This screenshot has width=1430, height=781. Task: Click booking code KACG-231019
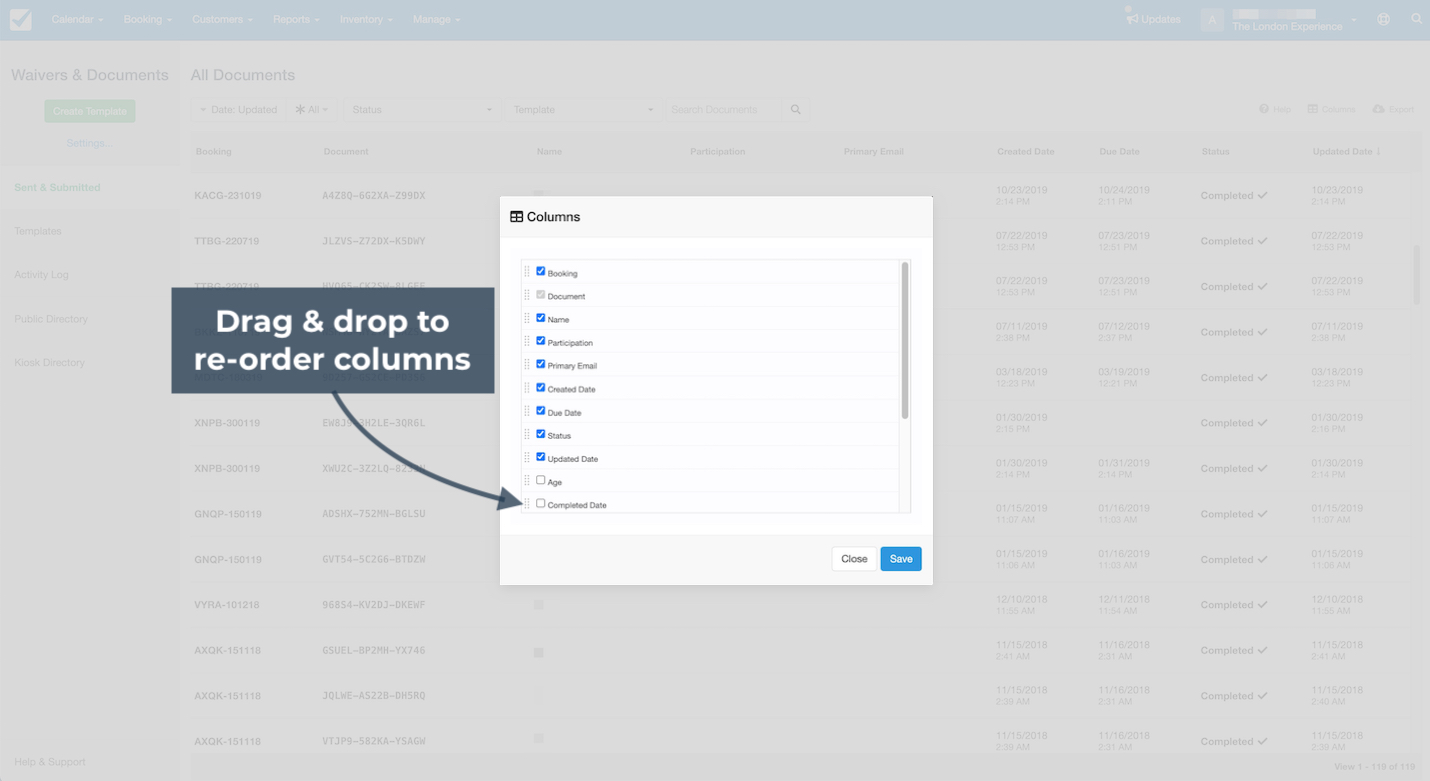(228, 196)
